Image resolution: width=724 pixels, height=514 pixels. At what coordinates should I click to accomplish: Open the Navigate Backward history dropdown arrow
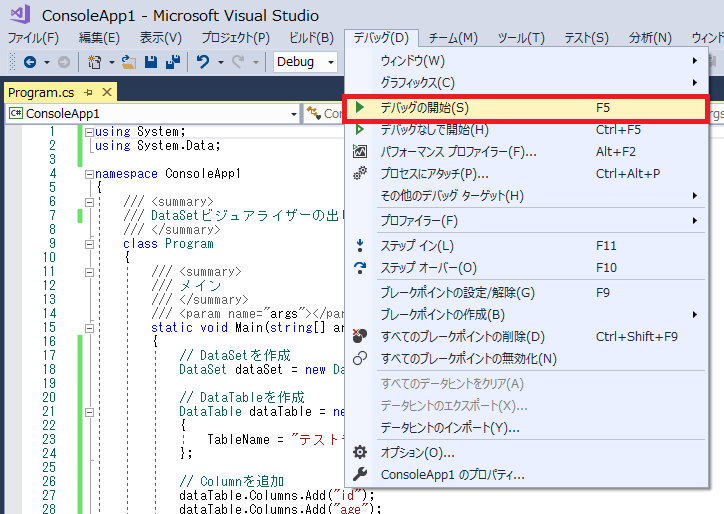[x=47, y=62]
